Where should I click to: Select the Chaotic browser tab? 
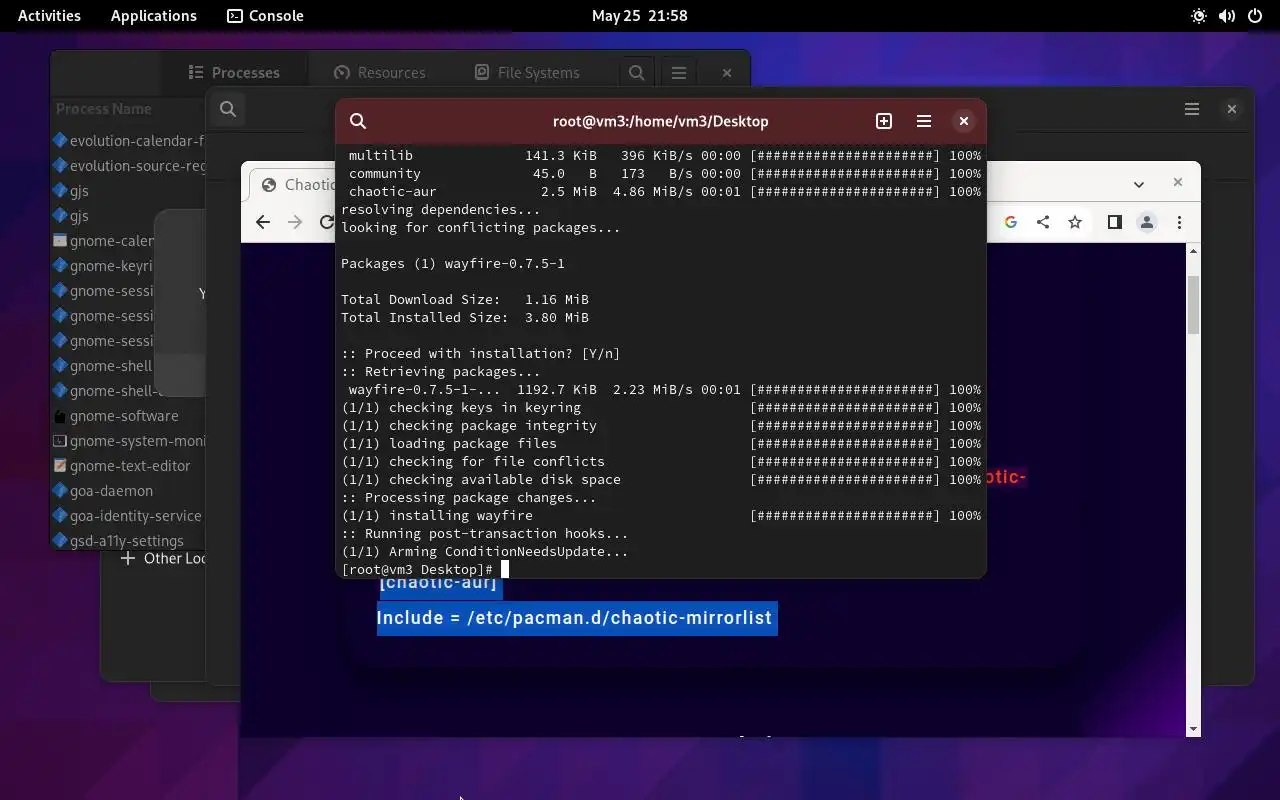click(x=294, y=185)
